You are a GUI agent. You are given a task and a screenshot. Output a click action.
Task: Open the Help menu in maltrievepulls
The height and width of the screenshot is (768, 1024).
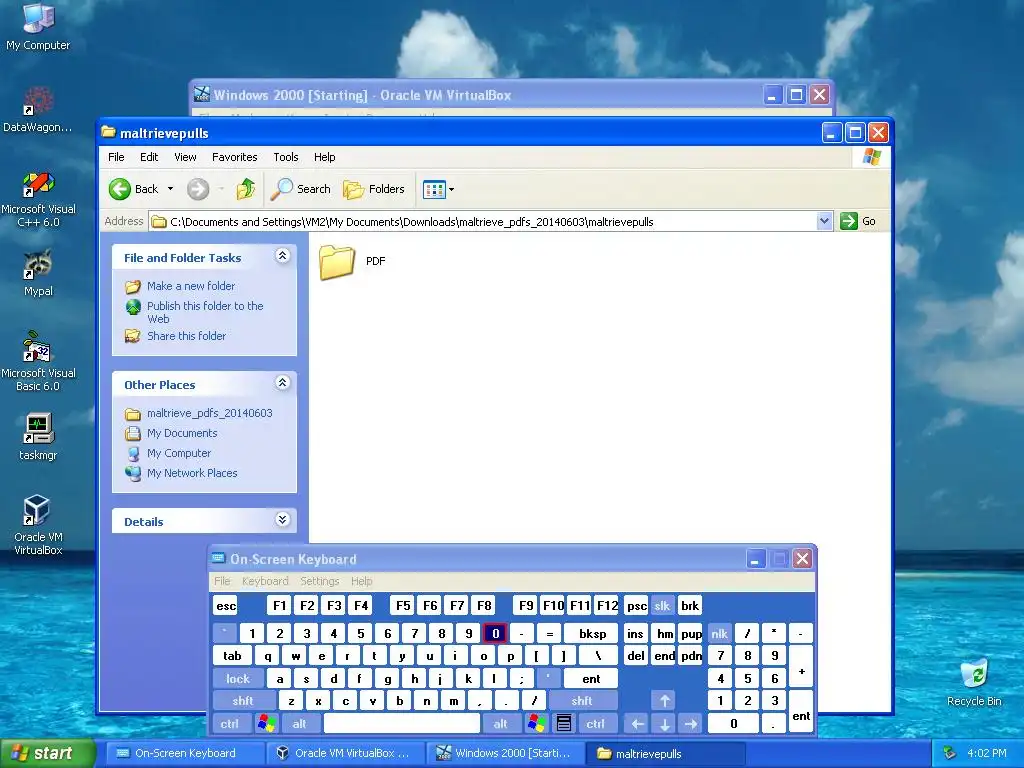tap(325, 157)
